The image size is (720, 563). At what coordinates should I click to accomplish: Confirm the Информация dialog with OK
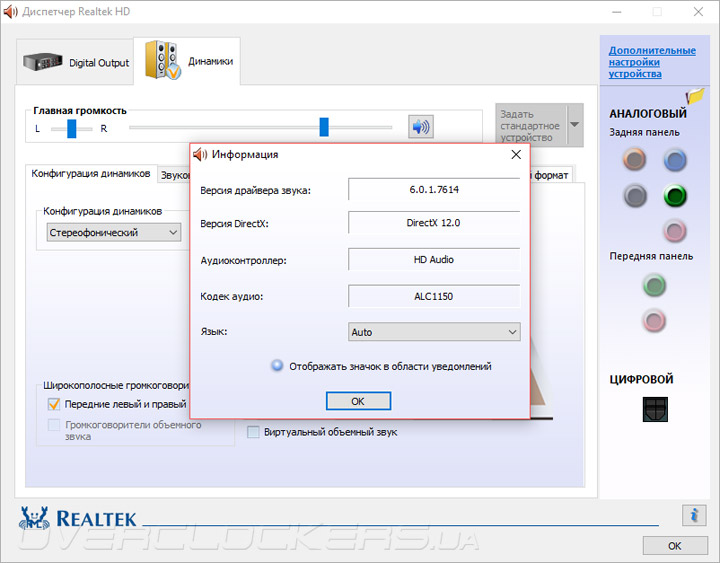[358, 401]
